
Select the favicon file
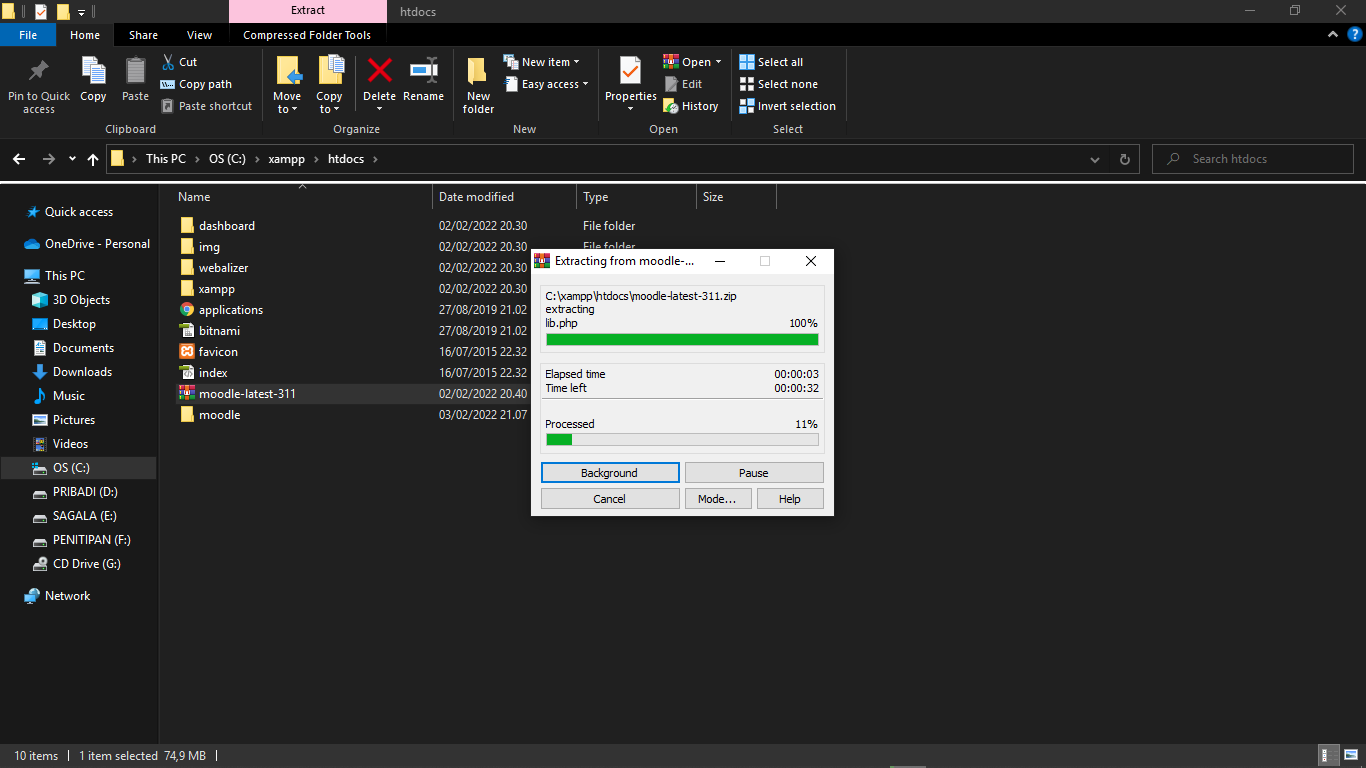click(x=218, y=352)
